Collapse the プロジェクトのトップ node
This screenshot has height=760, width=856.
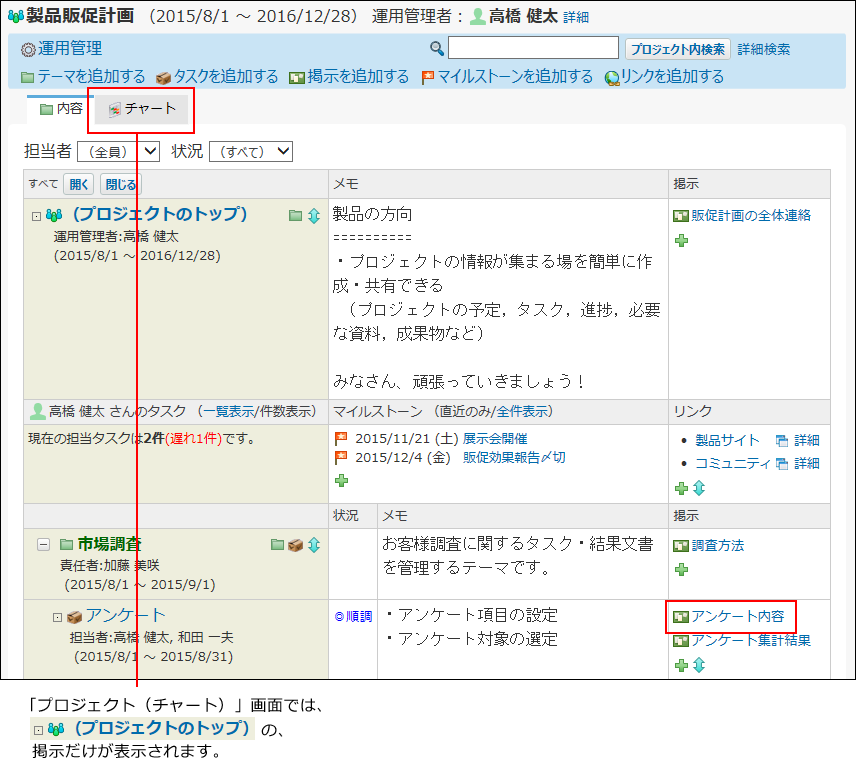click(36, 216)
